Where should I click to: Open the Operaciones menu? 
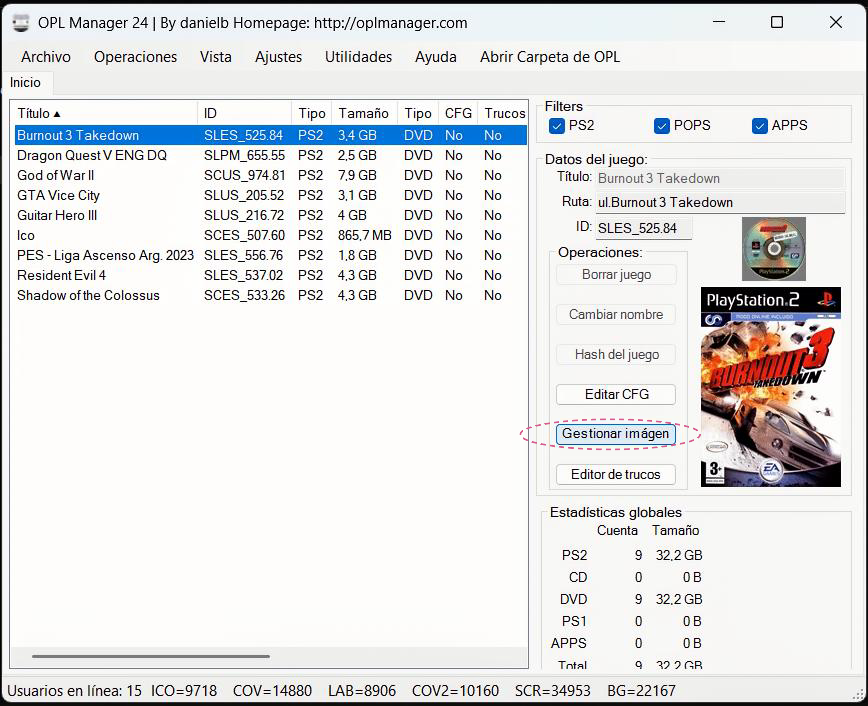coord(135,57)
